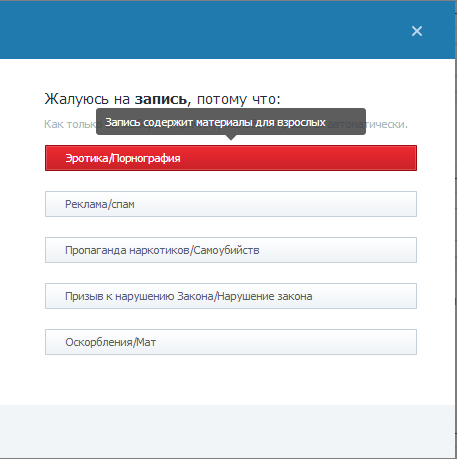Choose the Оскорбления/Мат reason

click(231, 342)
